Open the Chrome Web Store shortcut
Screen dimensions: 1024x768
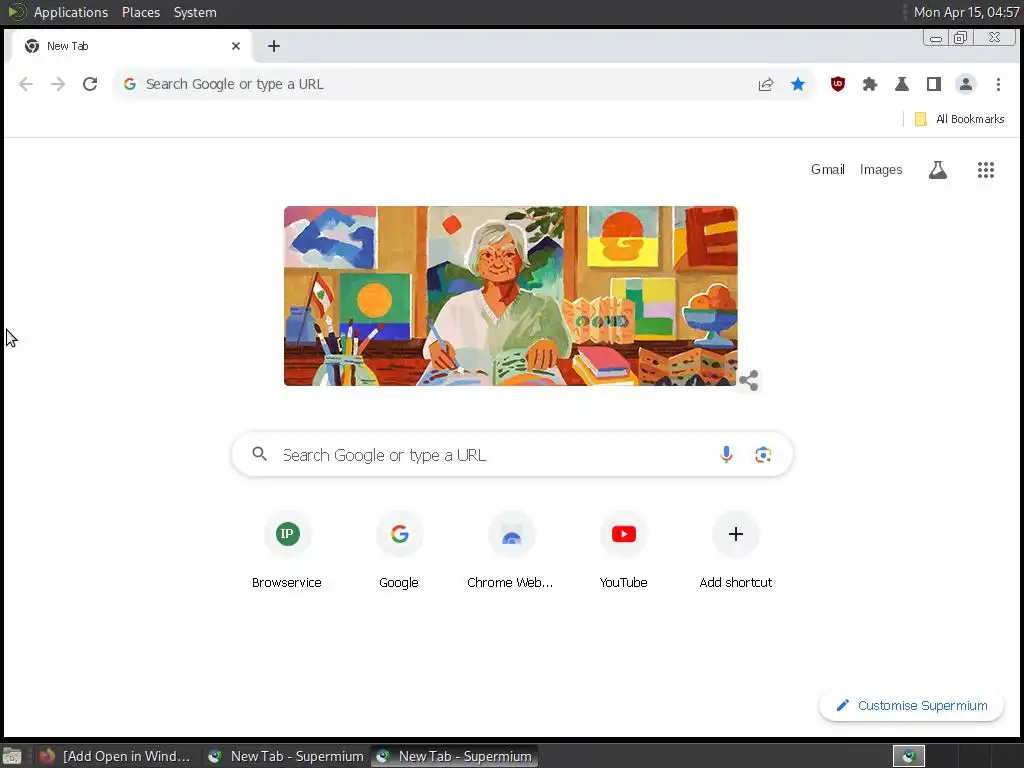tap(511, 551)
